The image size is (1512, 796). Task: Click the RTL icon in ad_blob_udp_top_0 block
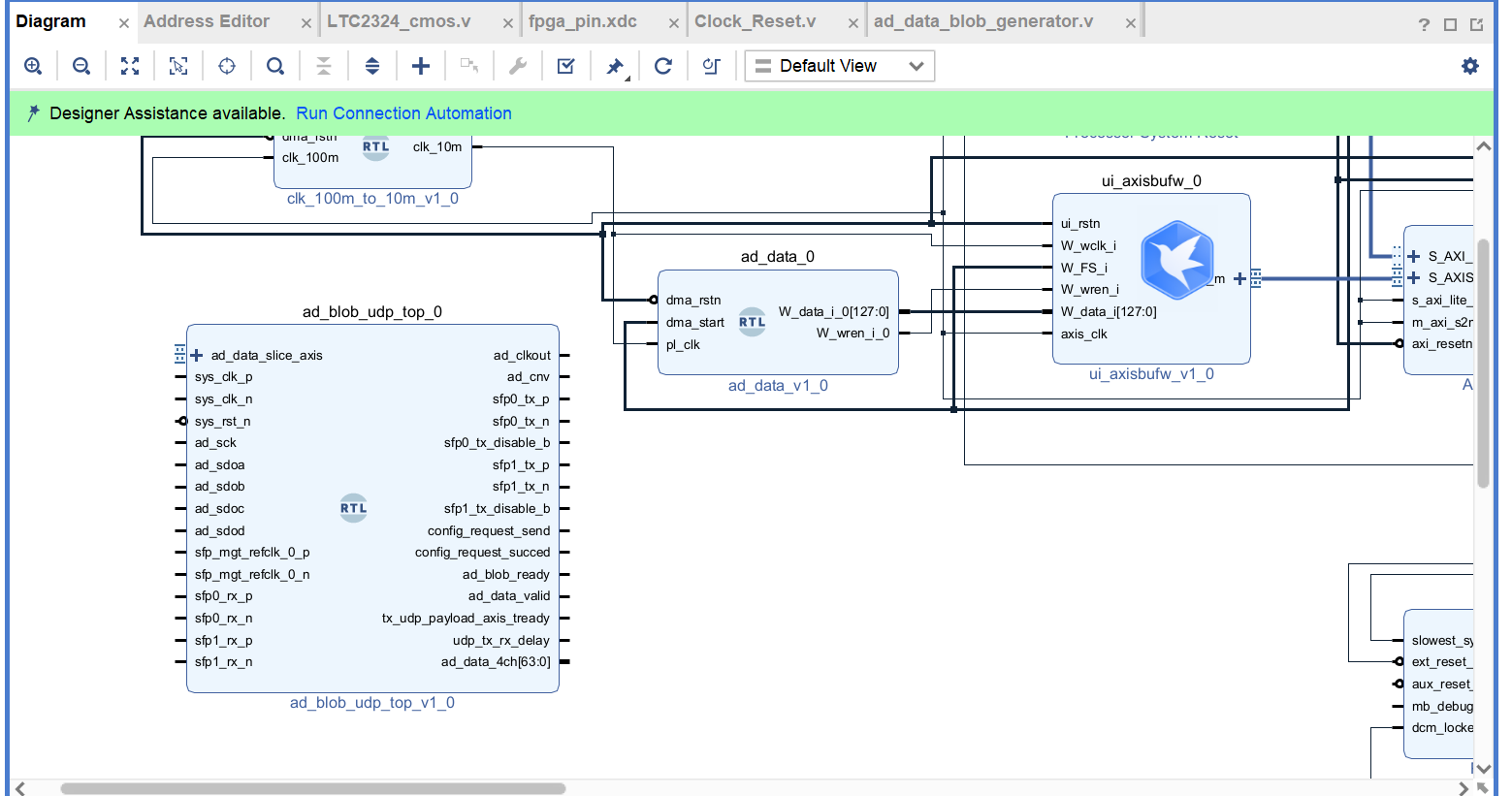(353, 508)
